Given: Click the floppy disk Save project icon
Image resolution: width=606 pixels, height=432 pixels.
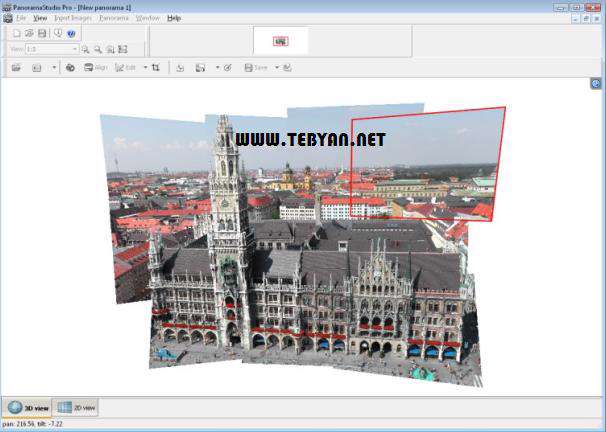Looking at the screenshot, I should [x=42, y=34].
